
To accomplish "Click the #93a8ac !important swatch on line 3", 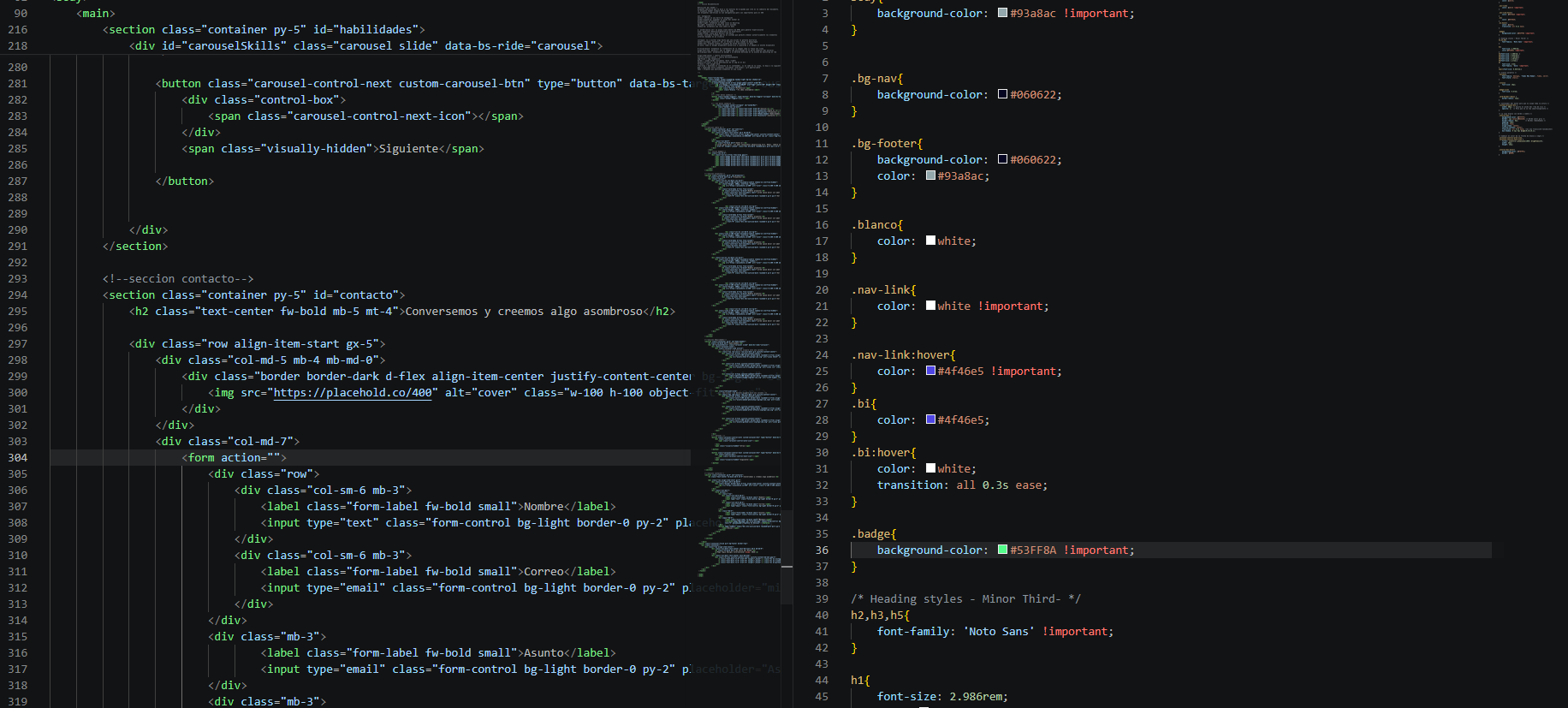I will pos(1002,13).
